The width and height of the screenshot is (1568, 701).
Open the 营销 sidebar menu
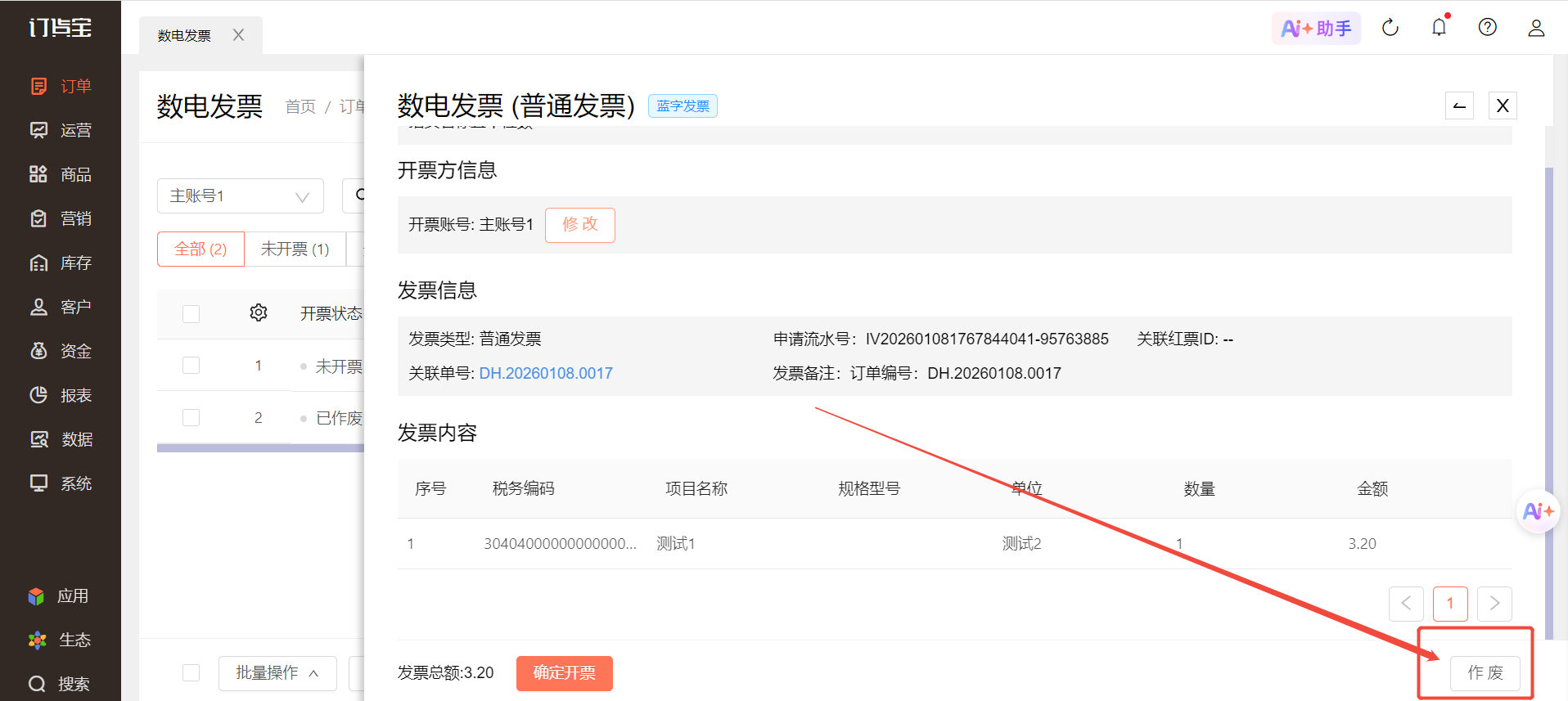pos(61,218)
